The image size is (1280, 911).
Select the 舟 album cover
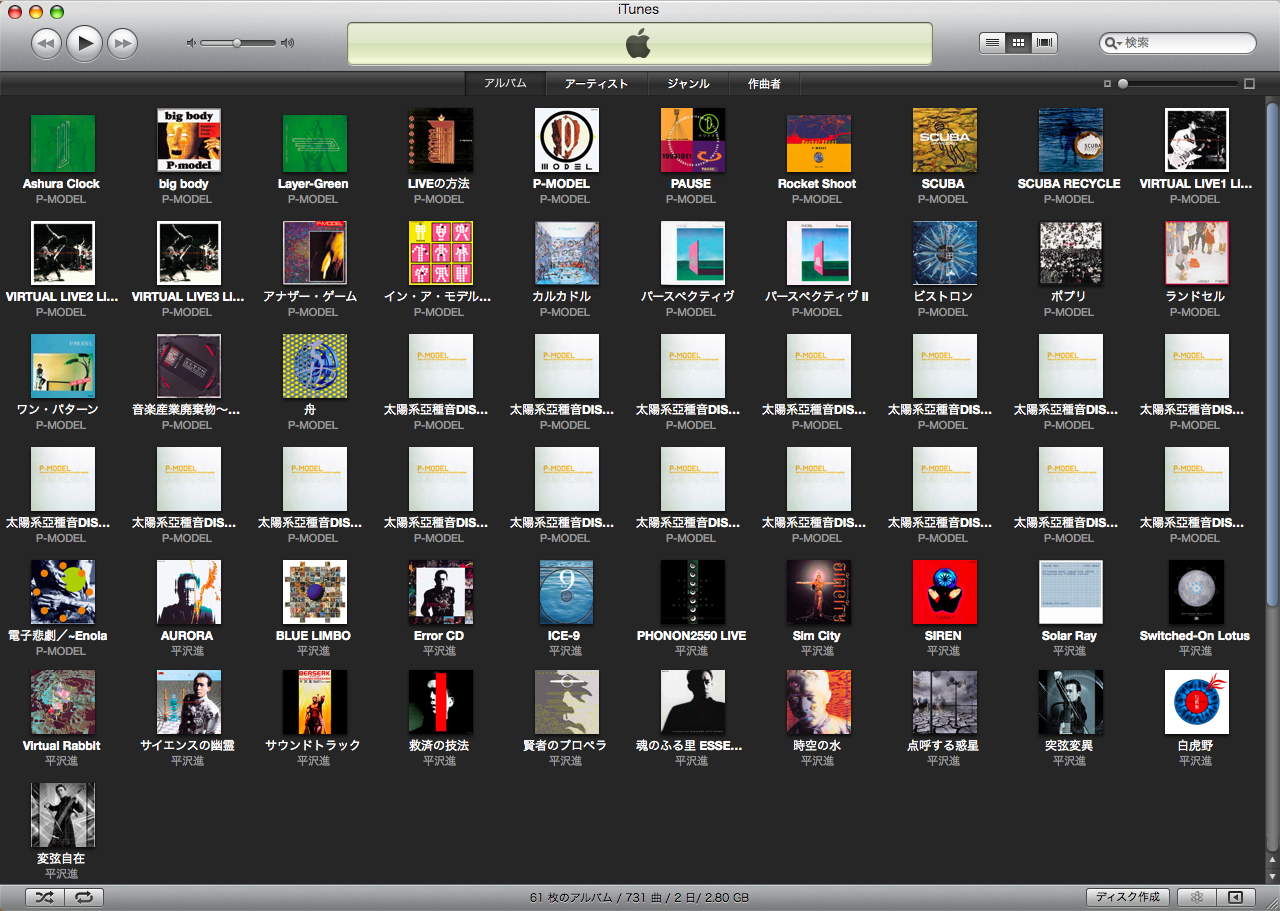[315, 366]
